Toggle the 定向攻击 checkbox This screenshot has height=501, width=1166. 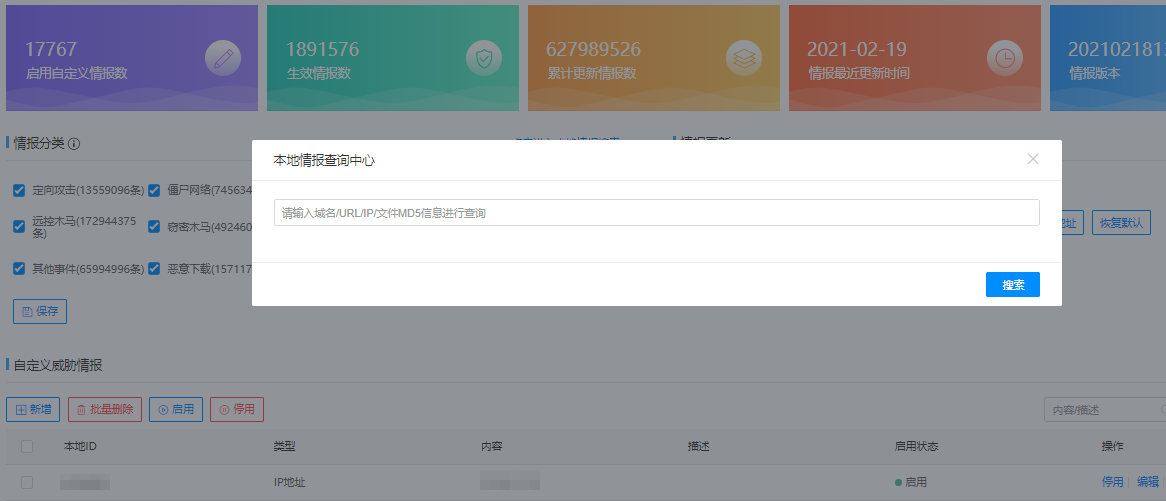[19, 191]
